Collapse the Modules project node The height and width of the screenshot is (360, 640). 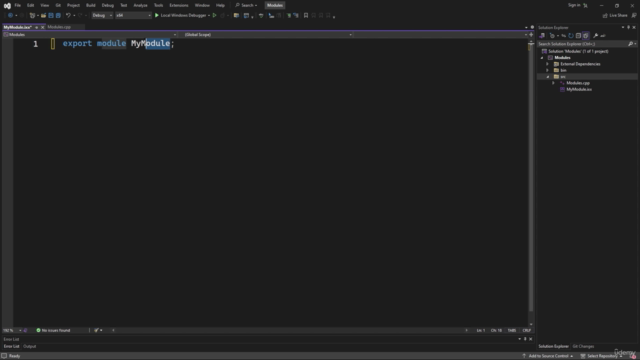[x=542, y=58]
